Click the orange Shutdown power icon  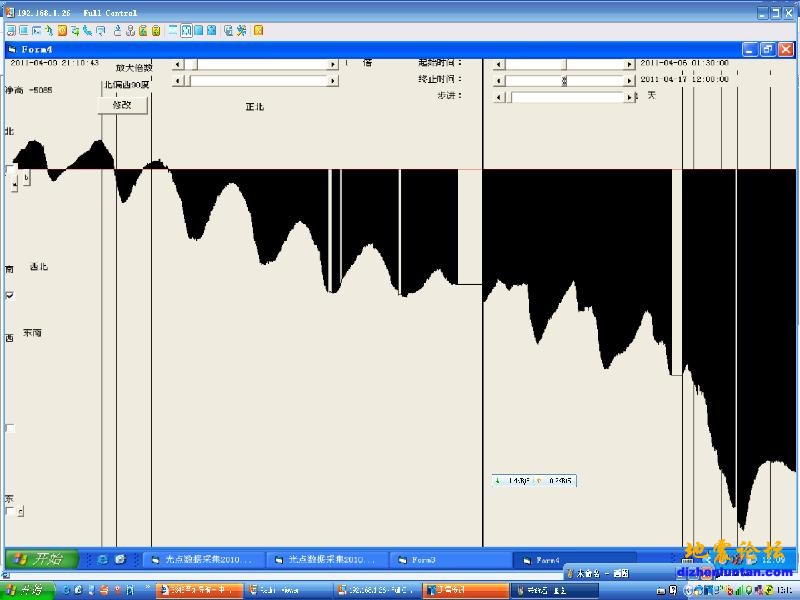[62, 31]
